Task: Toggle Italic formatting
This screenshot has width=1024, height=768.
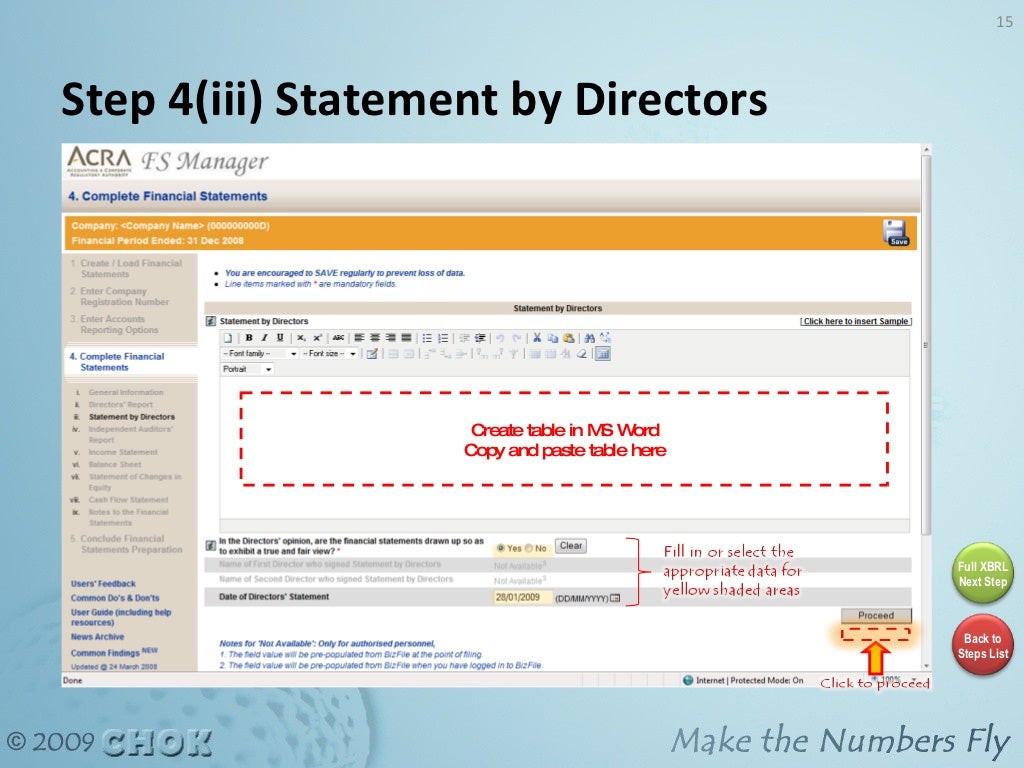Action: pyautogui.click(x=264, y=338)
